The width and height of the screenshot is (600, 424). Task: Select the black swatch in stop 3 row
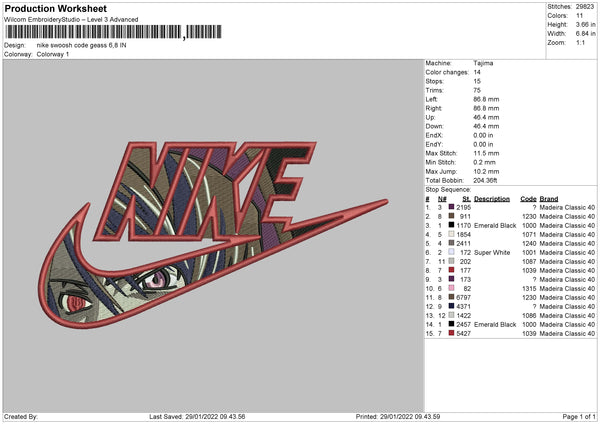pyautogui.click(x=452, y=225)
